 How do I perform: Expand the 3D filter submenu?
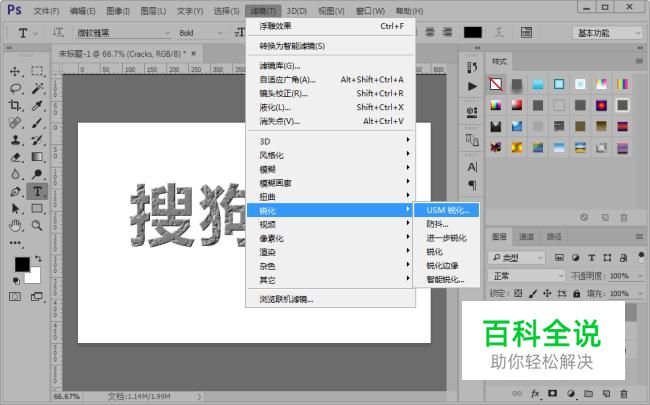tap(330, 141)
